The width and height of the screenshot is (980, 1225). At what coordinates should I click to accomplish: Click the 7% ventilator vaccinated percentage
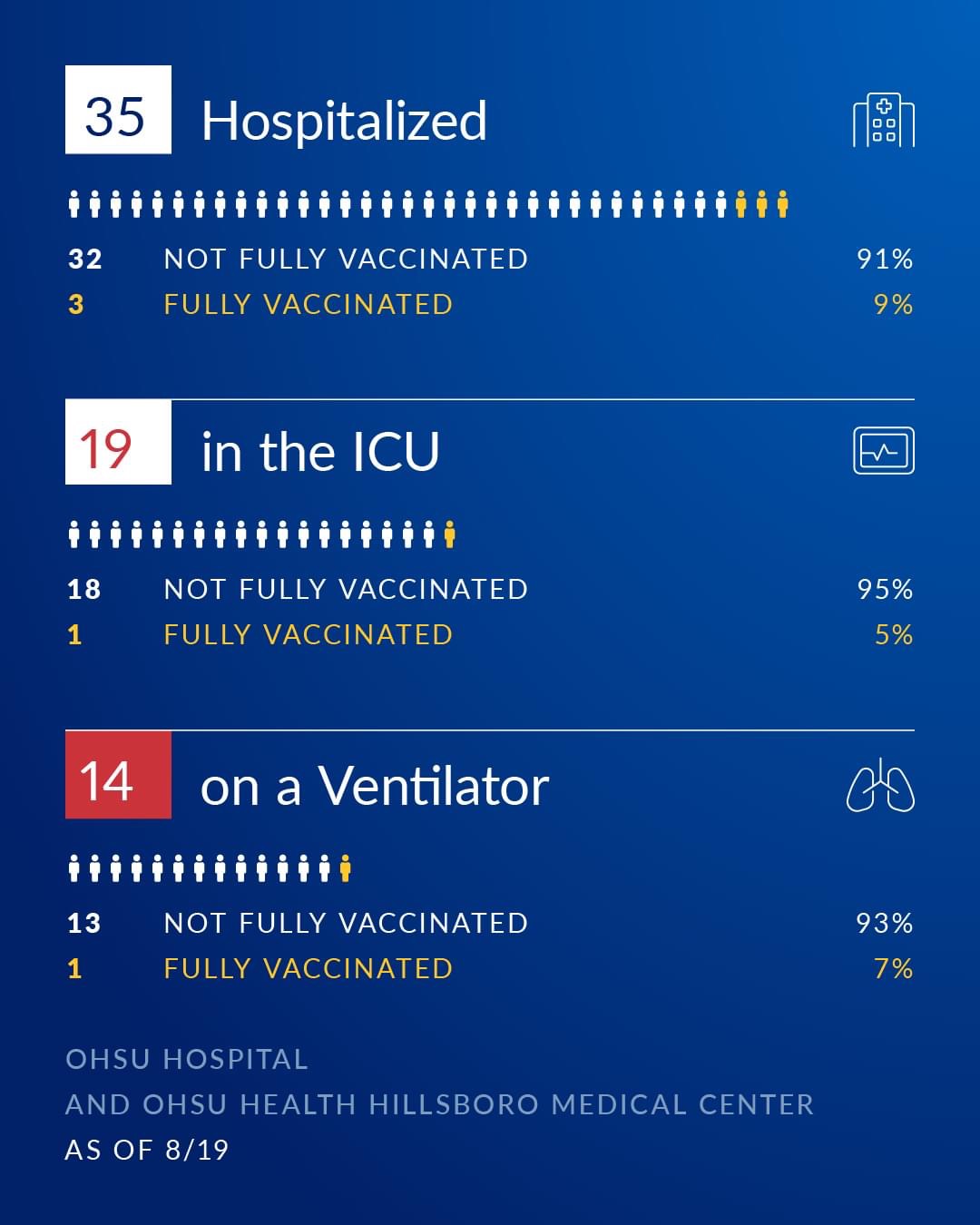tap(893, 969)
